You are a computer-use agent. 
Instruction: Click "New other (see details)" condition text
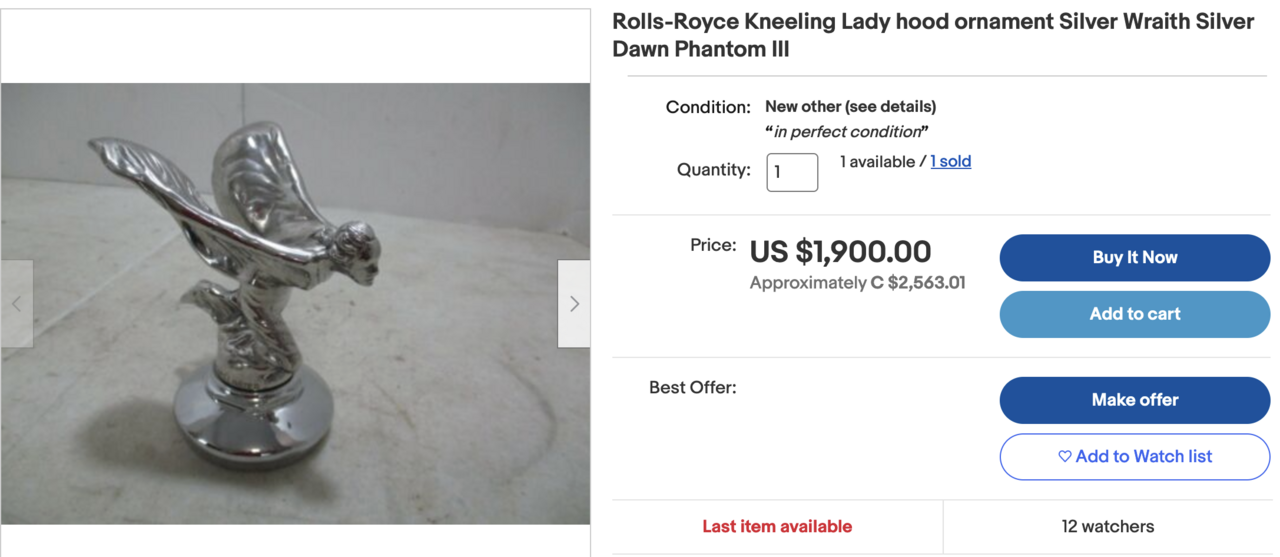(x=850, y=106)
